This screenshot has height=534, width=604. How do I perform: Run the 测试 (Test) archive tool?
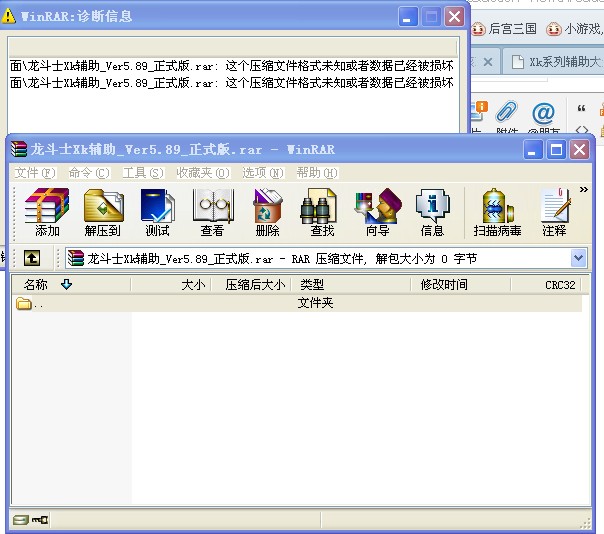[158, 212]
